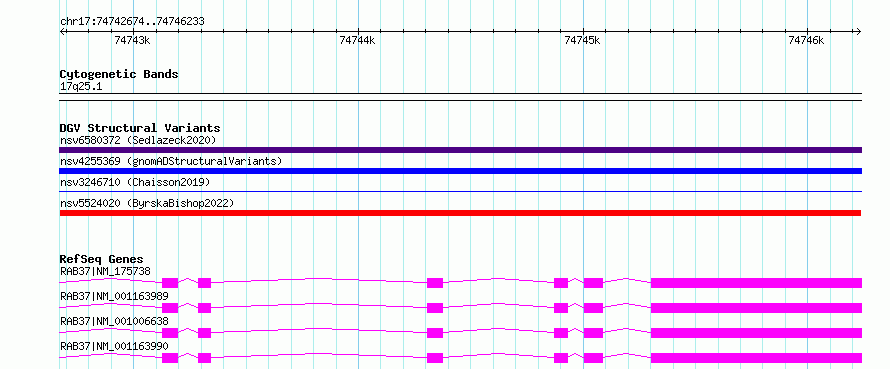Open the DGV Structural Variants track title
This screenshot has width=890, height=369.
(140, 128)
